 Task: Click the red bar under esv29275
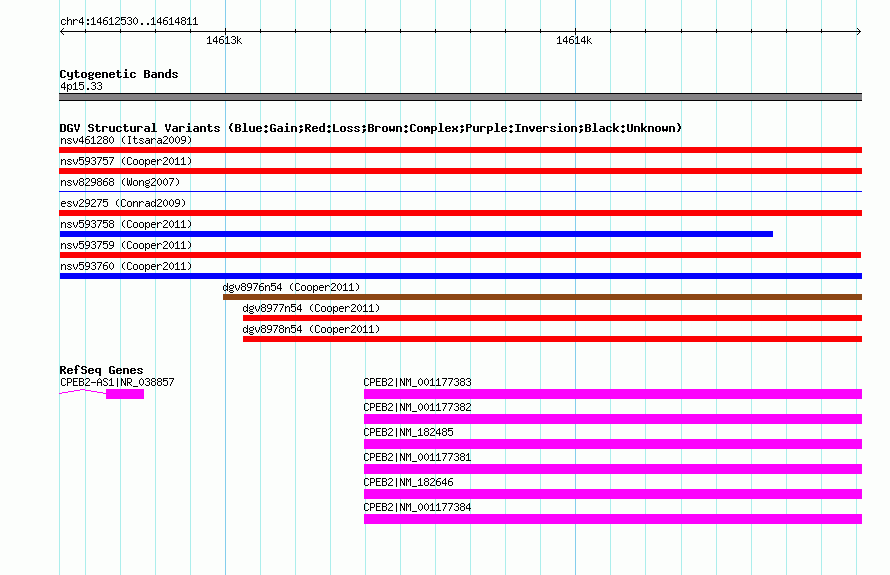[x=460, y=213]
